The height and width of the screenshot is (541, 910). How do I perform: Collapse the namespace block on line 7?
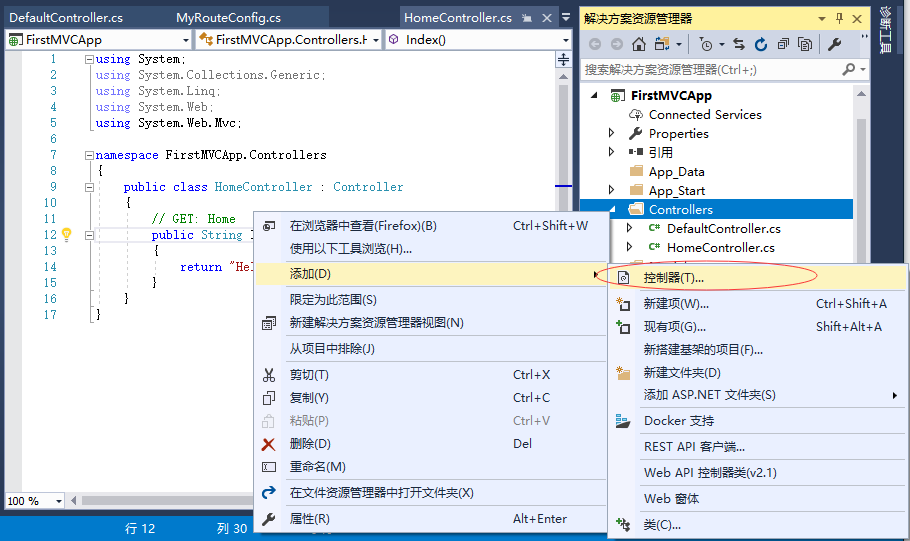[x=89, y=155]
